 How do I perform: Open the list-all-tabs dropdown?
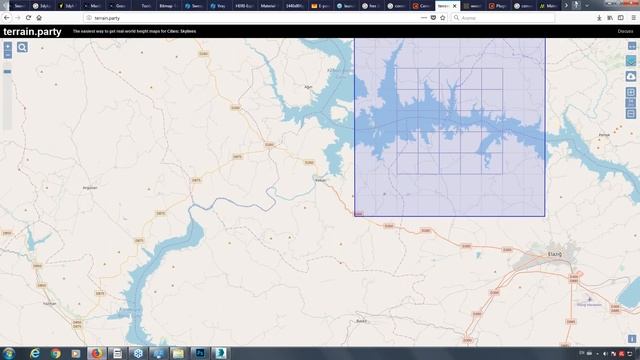[587, 6]
